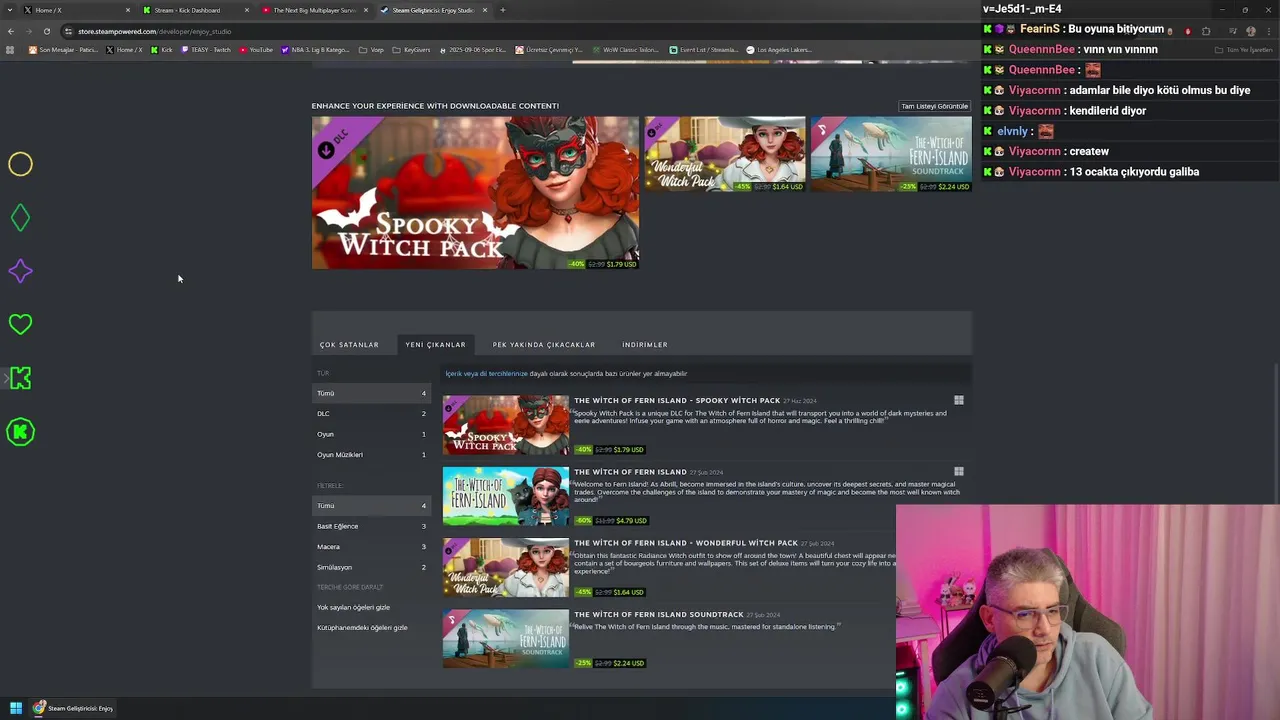Viewport: 1280px width, 720px height.
Task: Open the tab search chevron in the tab strip
Action: 10,10
